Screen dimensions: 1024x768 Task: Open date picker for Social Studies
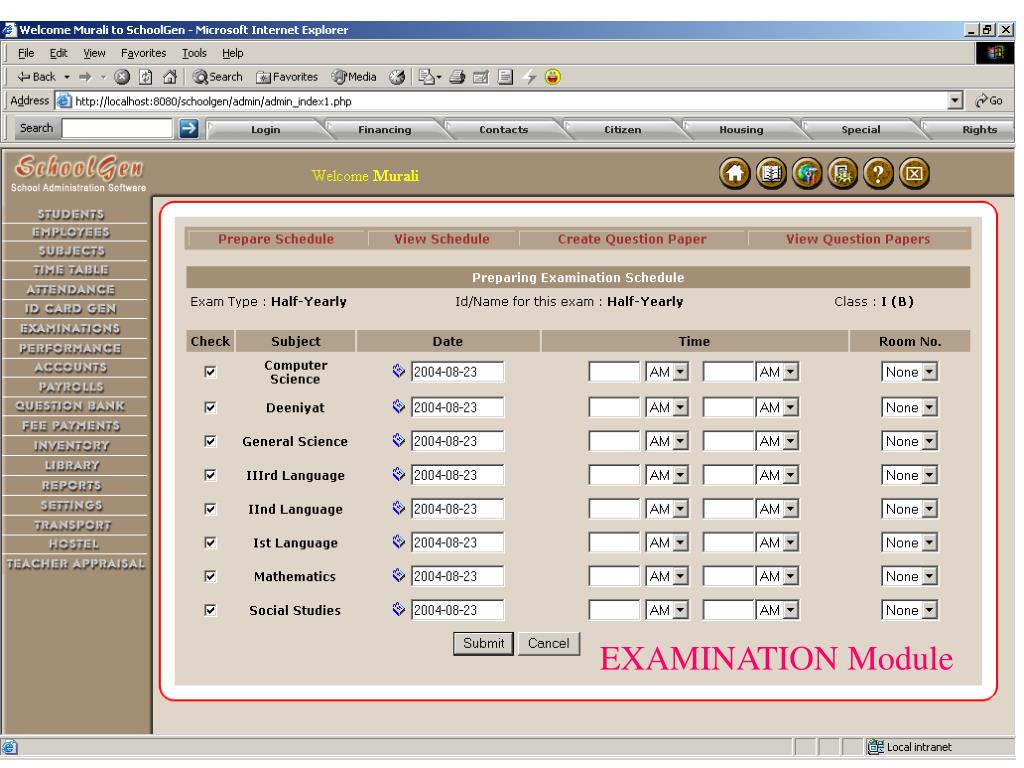click(x=398, y=609)
